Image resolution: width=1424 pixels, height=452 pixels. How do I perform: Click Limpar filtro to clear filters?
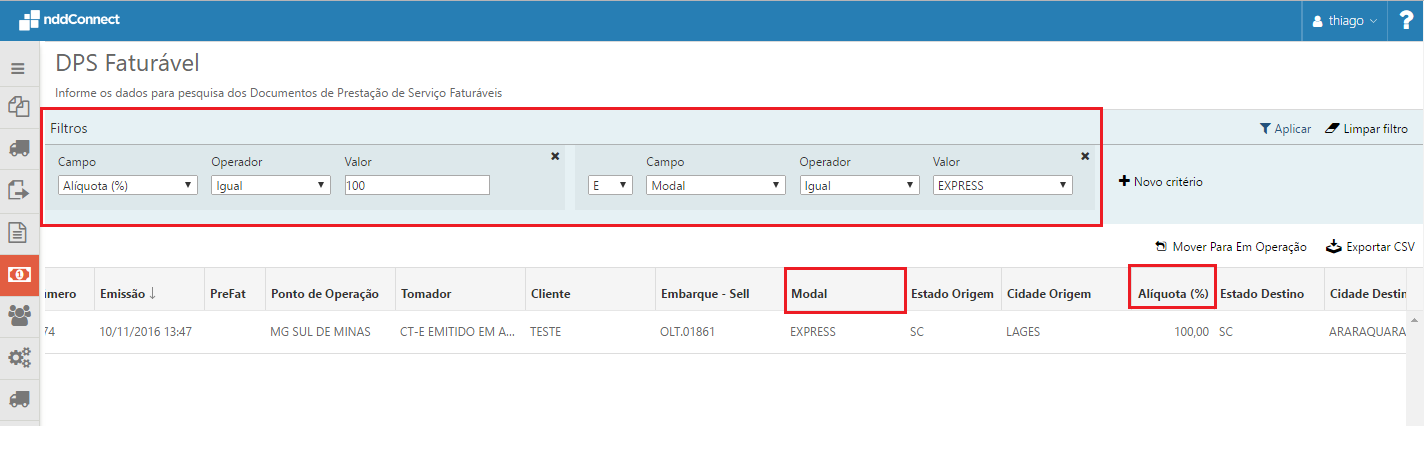(1366, 129)
